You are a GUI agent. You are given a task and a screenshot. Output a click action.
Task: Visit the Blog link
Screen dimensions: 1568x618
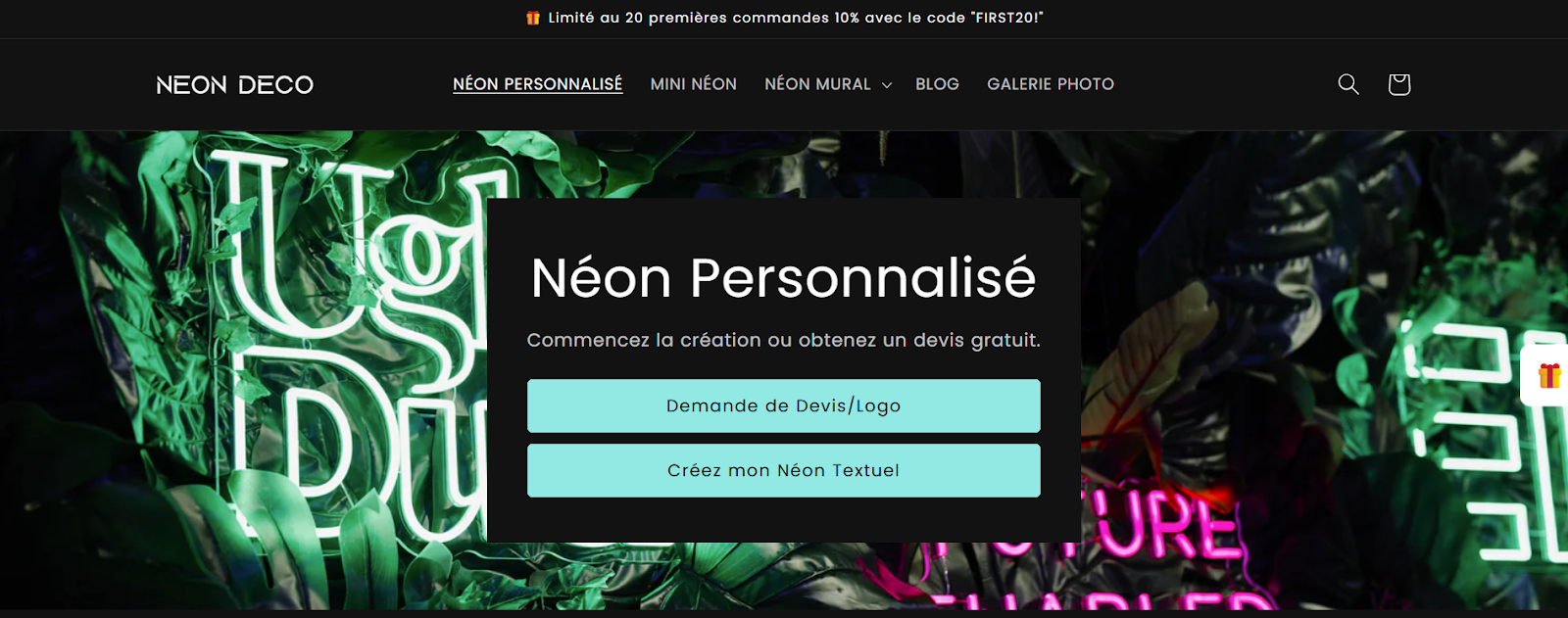[937, 84]
